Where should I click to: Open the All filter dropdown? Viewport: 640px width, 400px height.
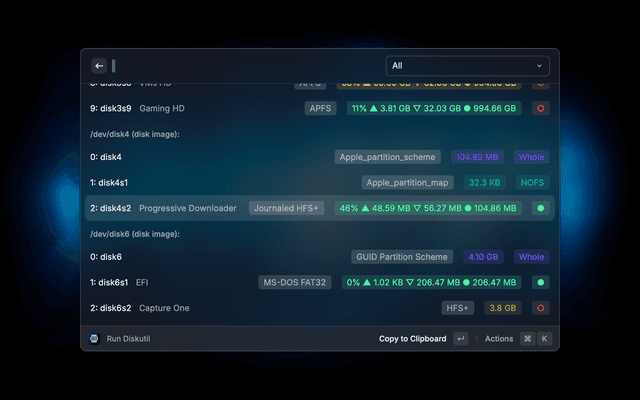point(467,66)
